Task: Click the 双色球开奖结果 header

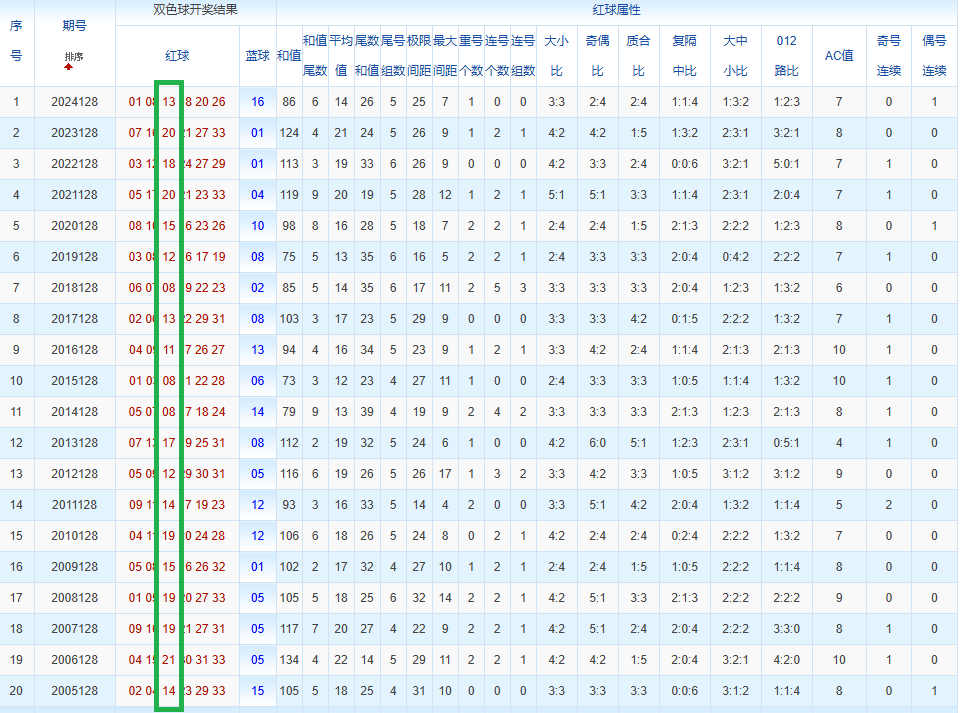Action: point(195,10)
